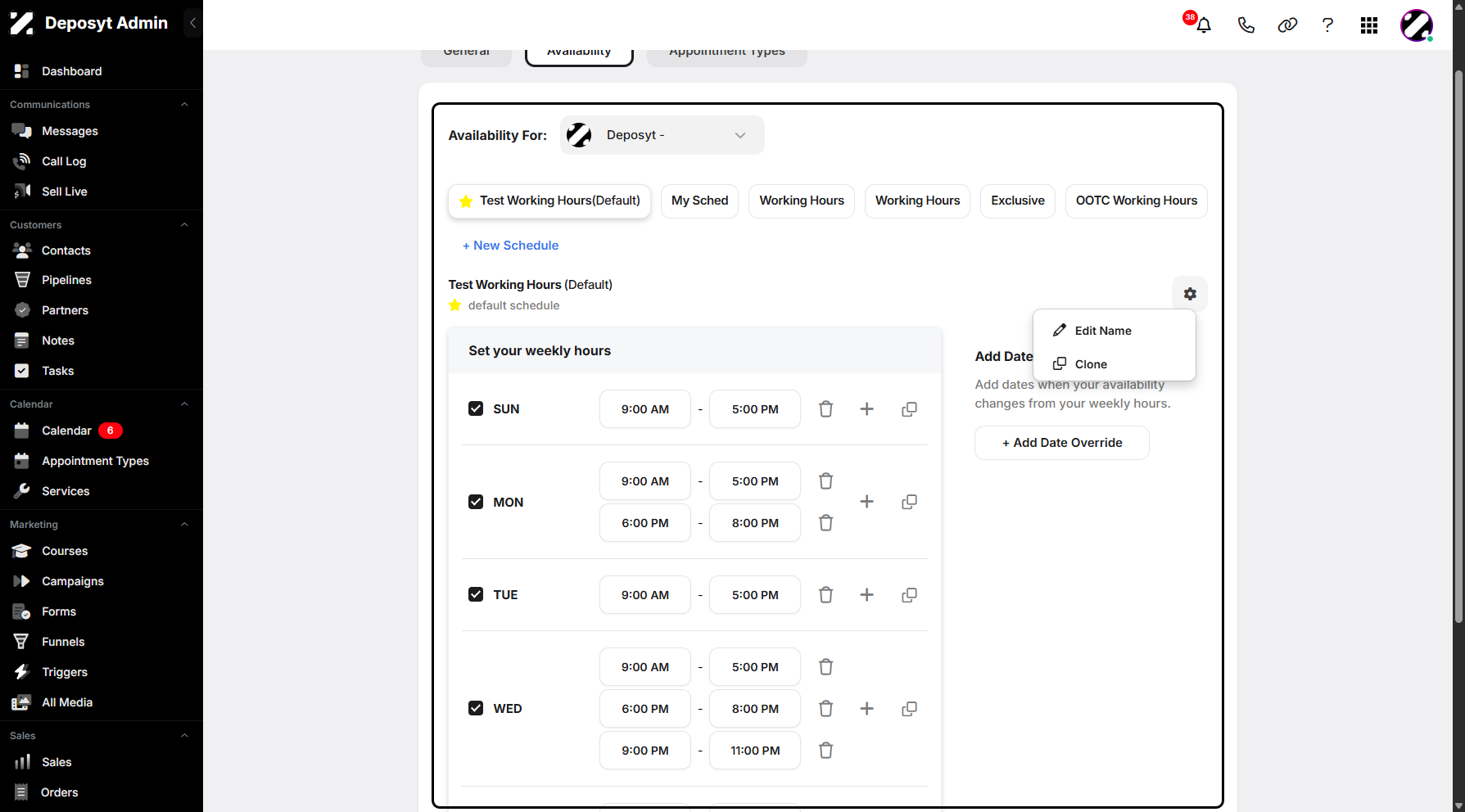
Task: Uncheck the TUE availability checkbox
Action: click(476, 594)
